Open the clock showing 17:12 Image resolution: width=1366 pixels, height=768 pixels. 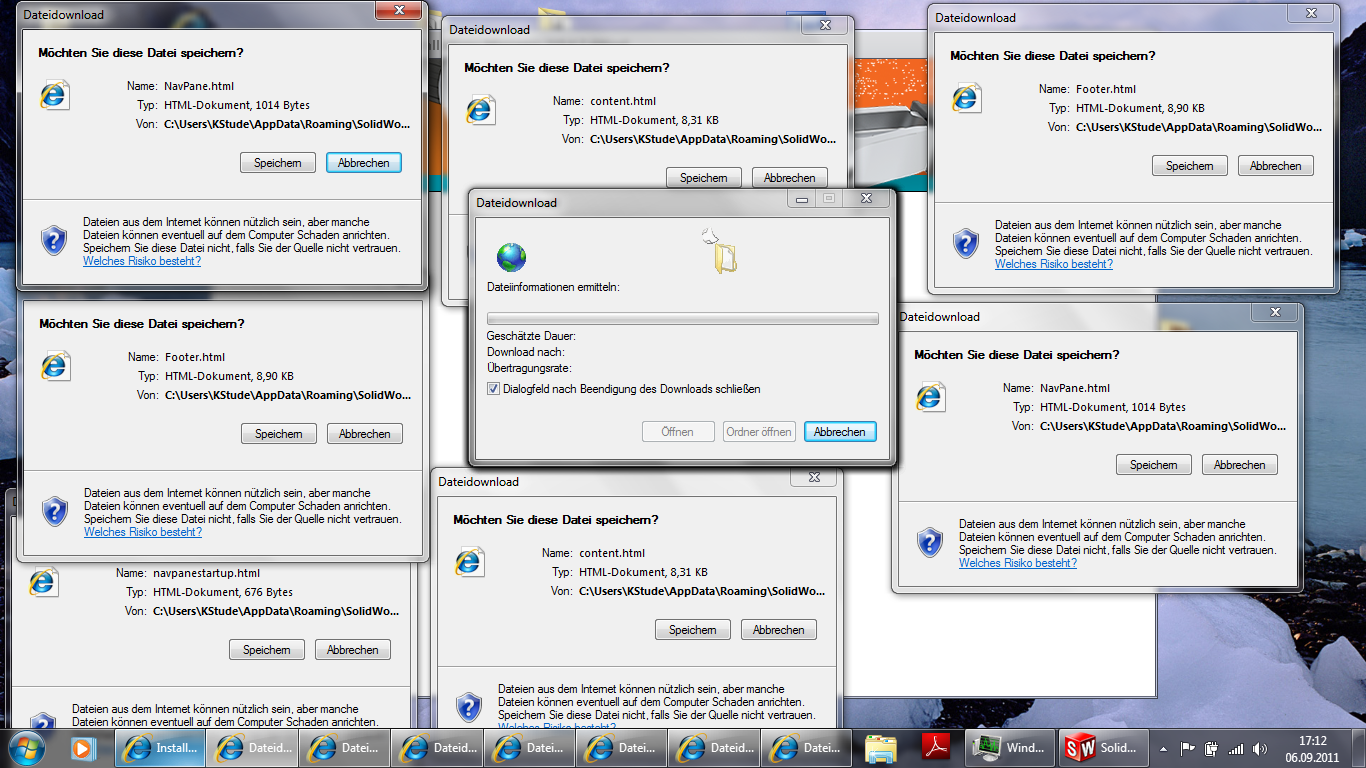1313,748
